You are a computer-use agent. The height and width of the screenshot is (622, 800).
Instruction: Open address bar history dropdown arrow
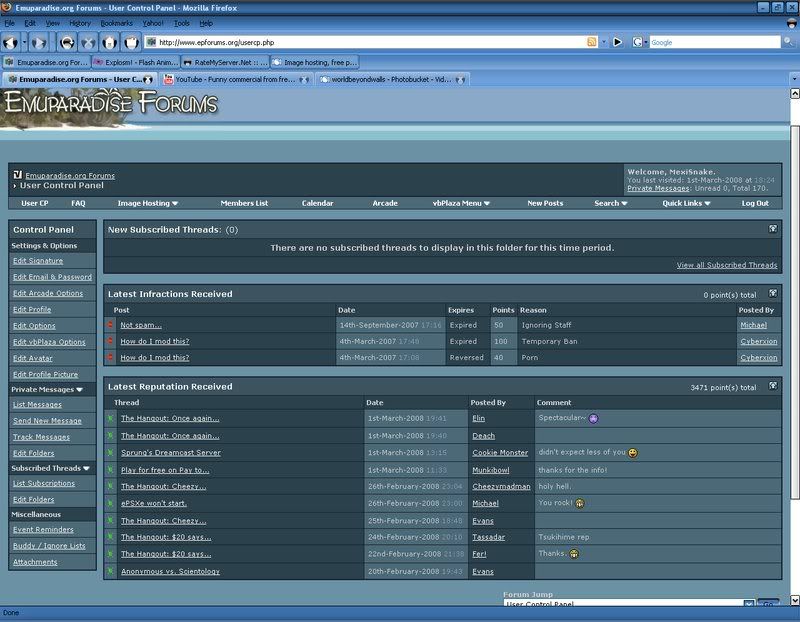[x=604, y=42]
